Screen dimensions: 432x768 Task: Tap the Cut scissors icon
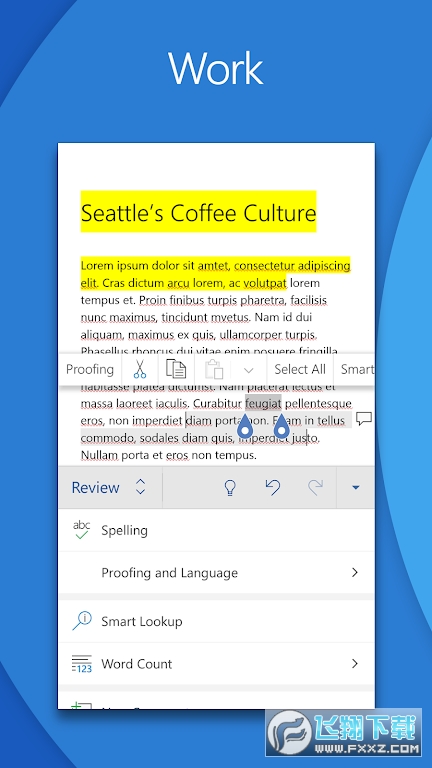(140, 369)
